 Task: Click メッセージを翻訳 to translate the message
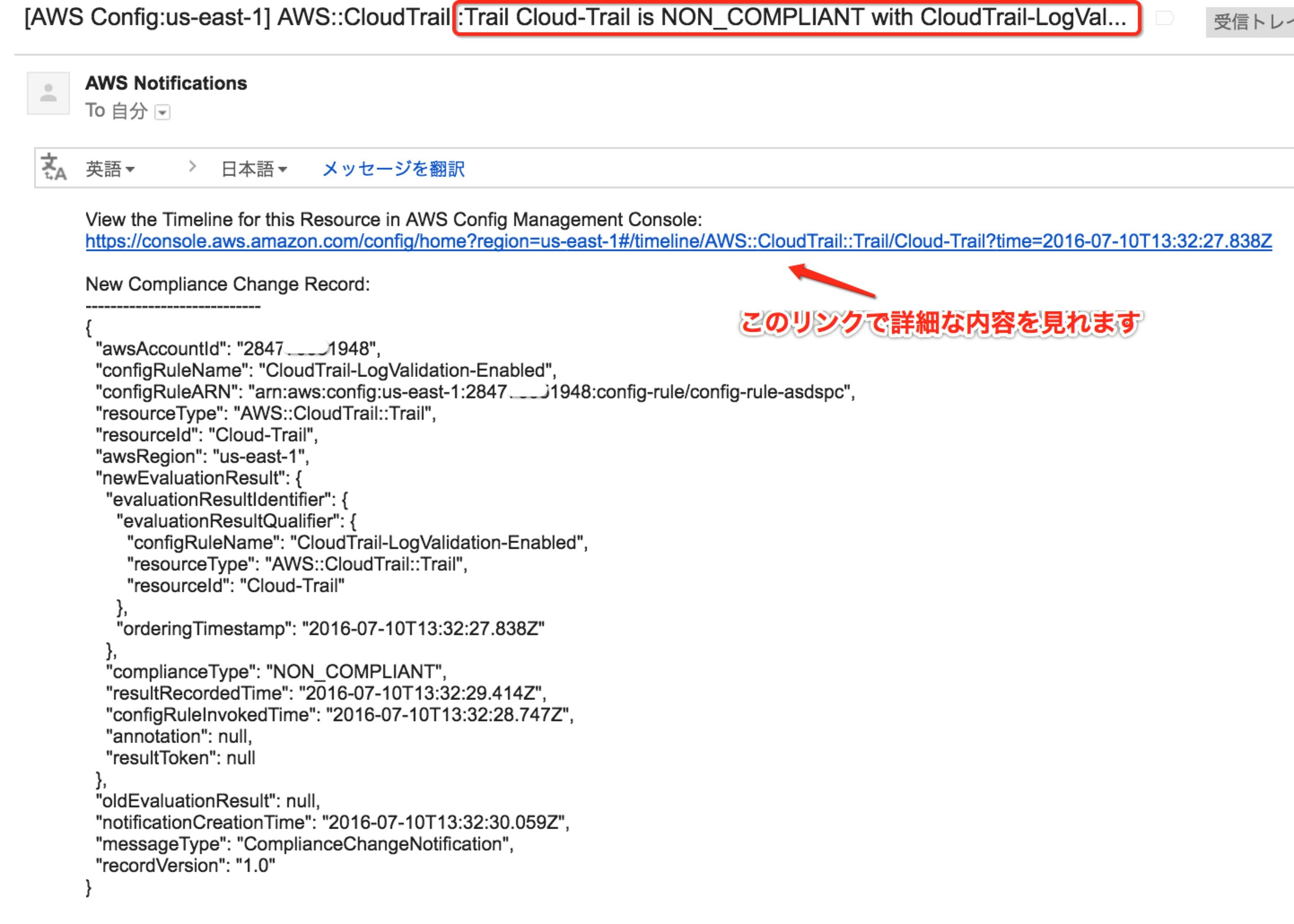(393, 168)
